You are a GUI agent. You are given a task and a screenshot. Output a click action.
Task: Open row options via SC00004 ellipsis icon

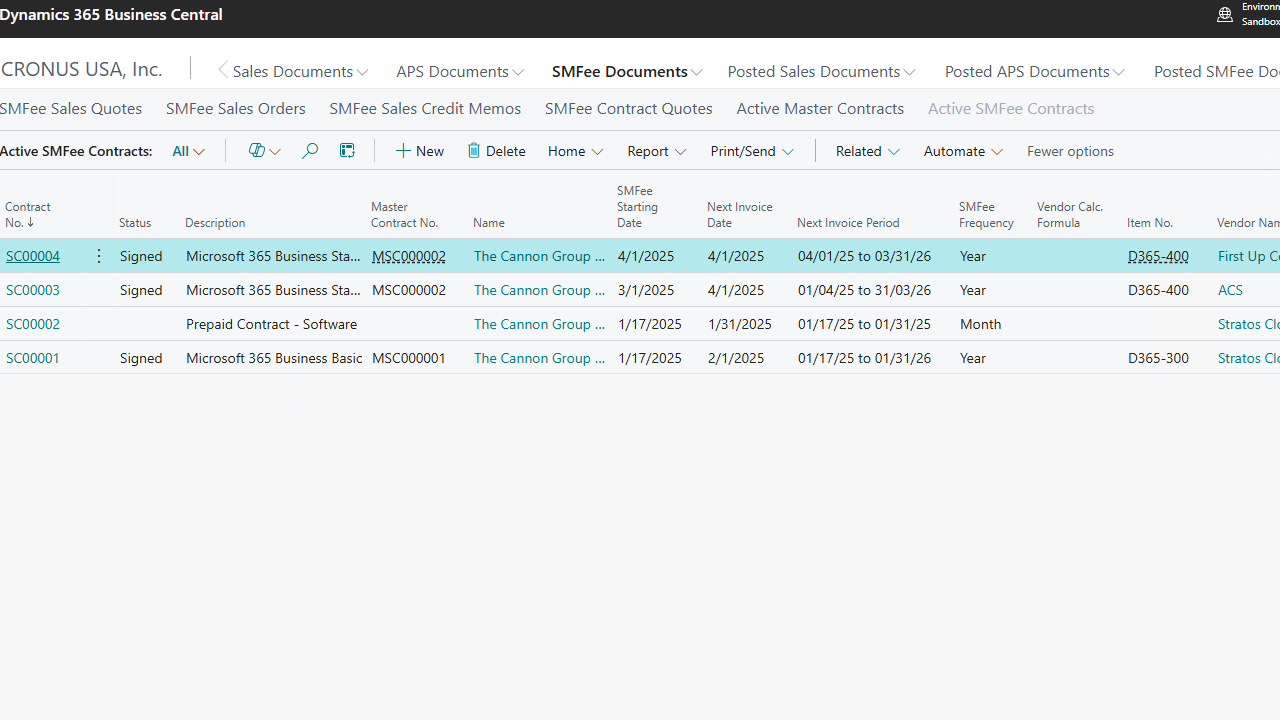click(99, 255)
